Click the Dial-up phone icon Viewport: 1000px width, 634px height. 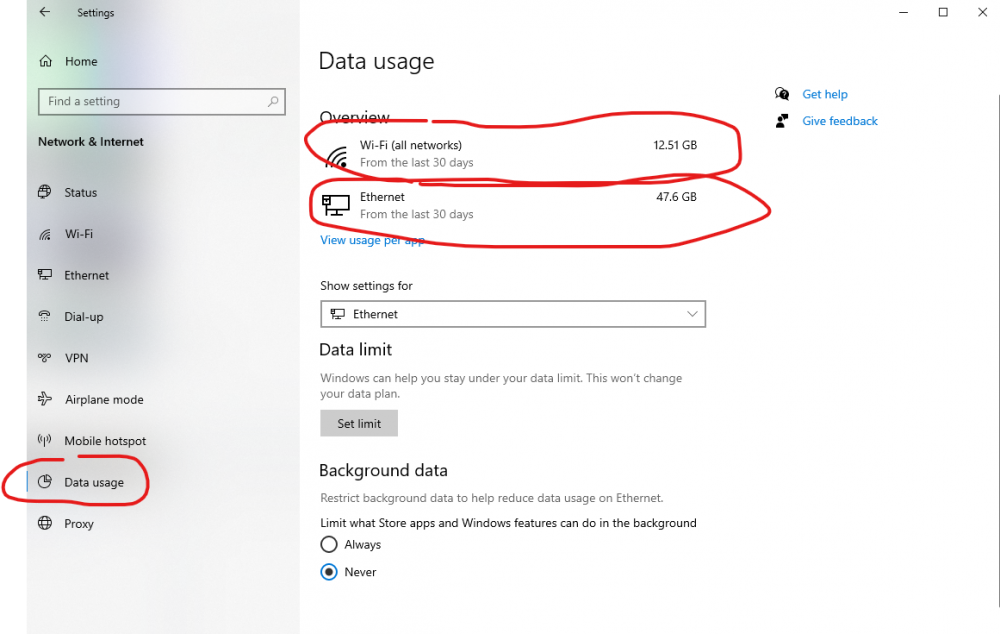pos(45,316)
